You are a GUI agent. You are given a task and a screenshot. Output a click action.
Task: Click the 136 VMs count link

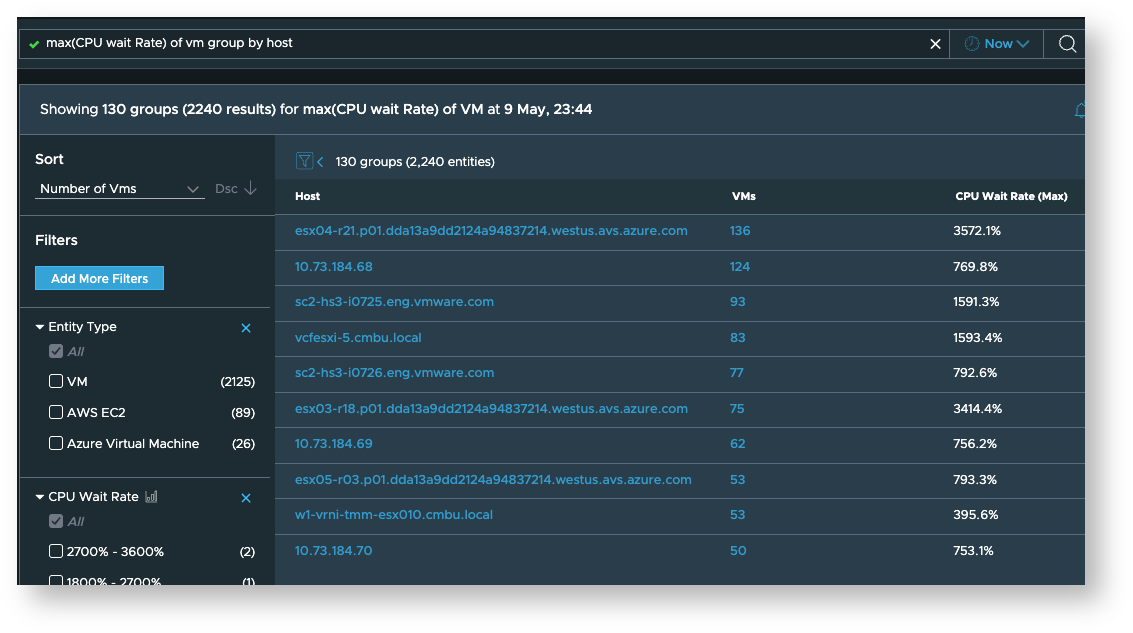740,231
